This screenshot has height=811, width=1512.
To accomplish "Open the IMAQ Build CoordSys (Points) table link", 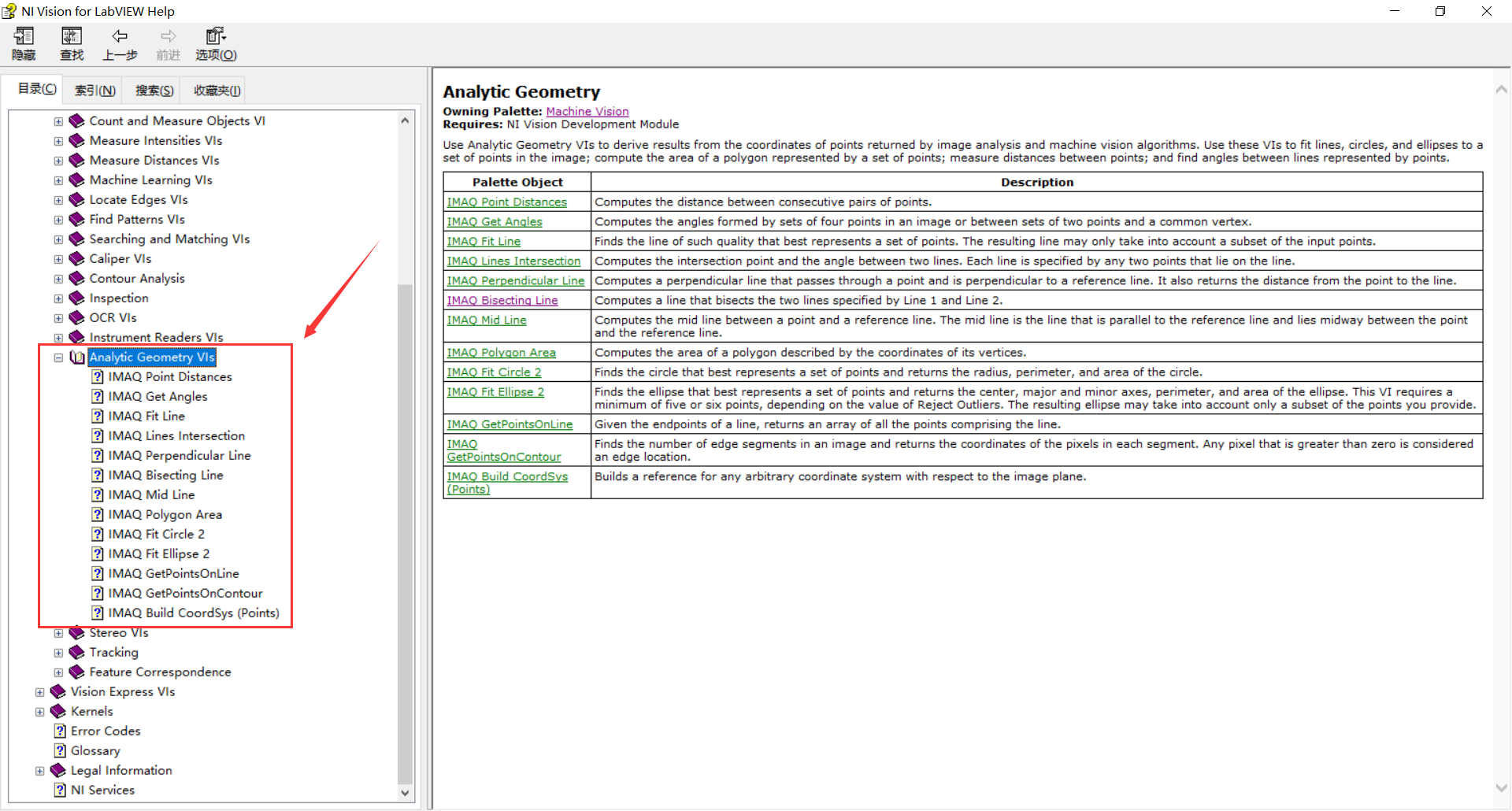I will coord(507,483).
